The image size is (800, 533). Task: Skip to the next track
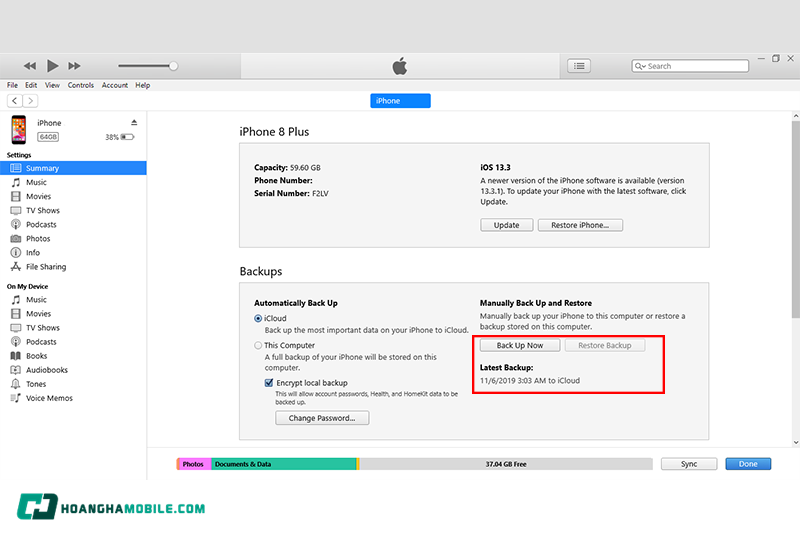click(x=75, y=66)
